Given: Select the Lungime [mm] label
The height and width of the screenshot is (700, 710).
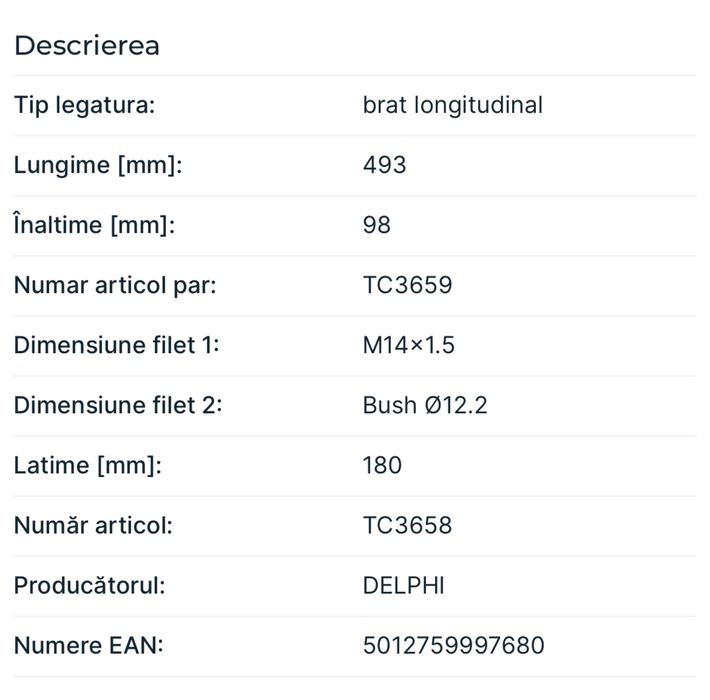Looking at the screenshot, I should click(98, 165).
